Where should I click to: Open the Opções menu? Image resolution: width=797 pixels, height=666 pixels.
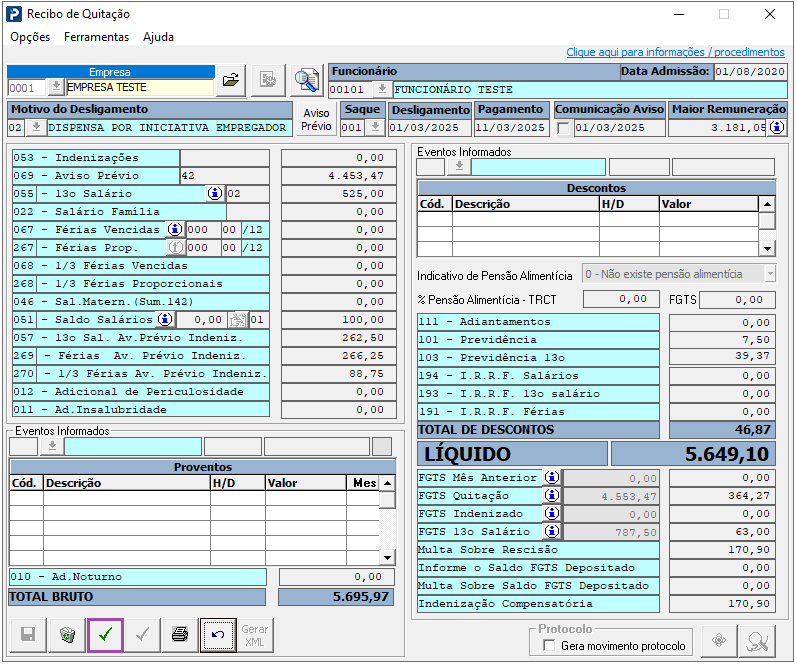tap(30, 37)
